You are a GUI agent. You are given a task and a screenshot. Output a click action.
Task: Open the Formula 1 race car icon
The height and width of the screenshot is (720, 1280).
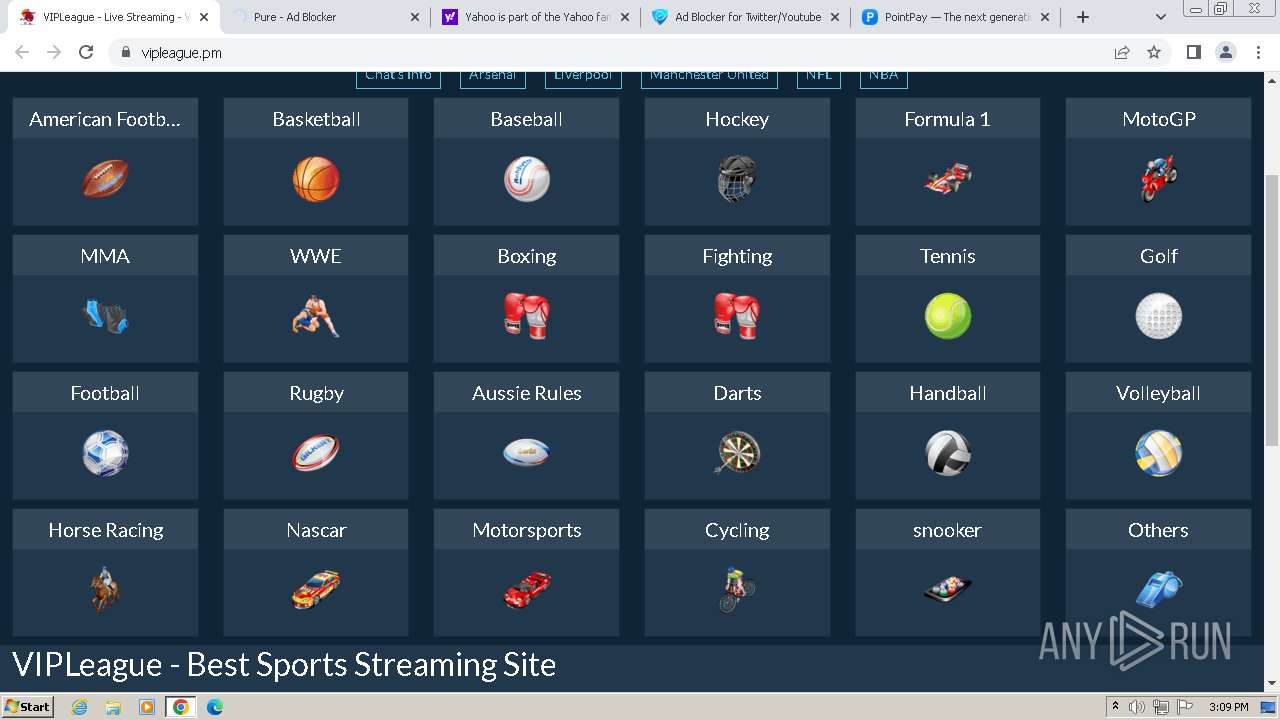click(x=948, y=180)
